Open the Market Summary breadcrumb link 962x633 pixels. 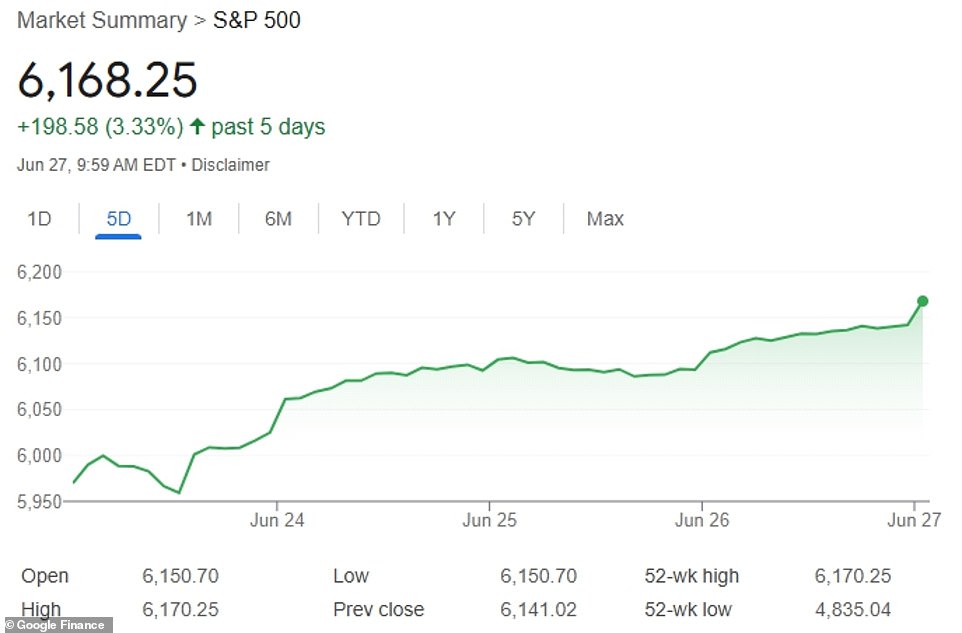point(98,20)
